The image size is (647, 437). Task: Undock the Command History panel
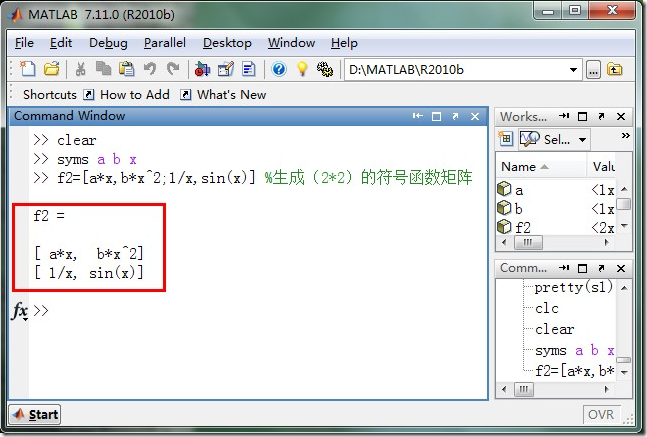click(601, 268)
